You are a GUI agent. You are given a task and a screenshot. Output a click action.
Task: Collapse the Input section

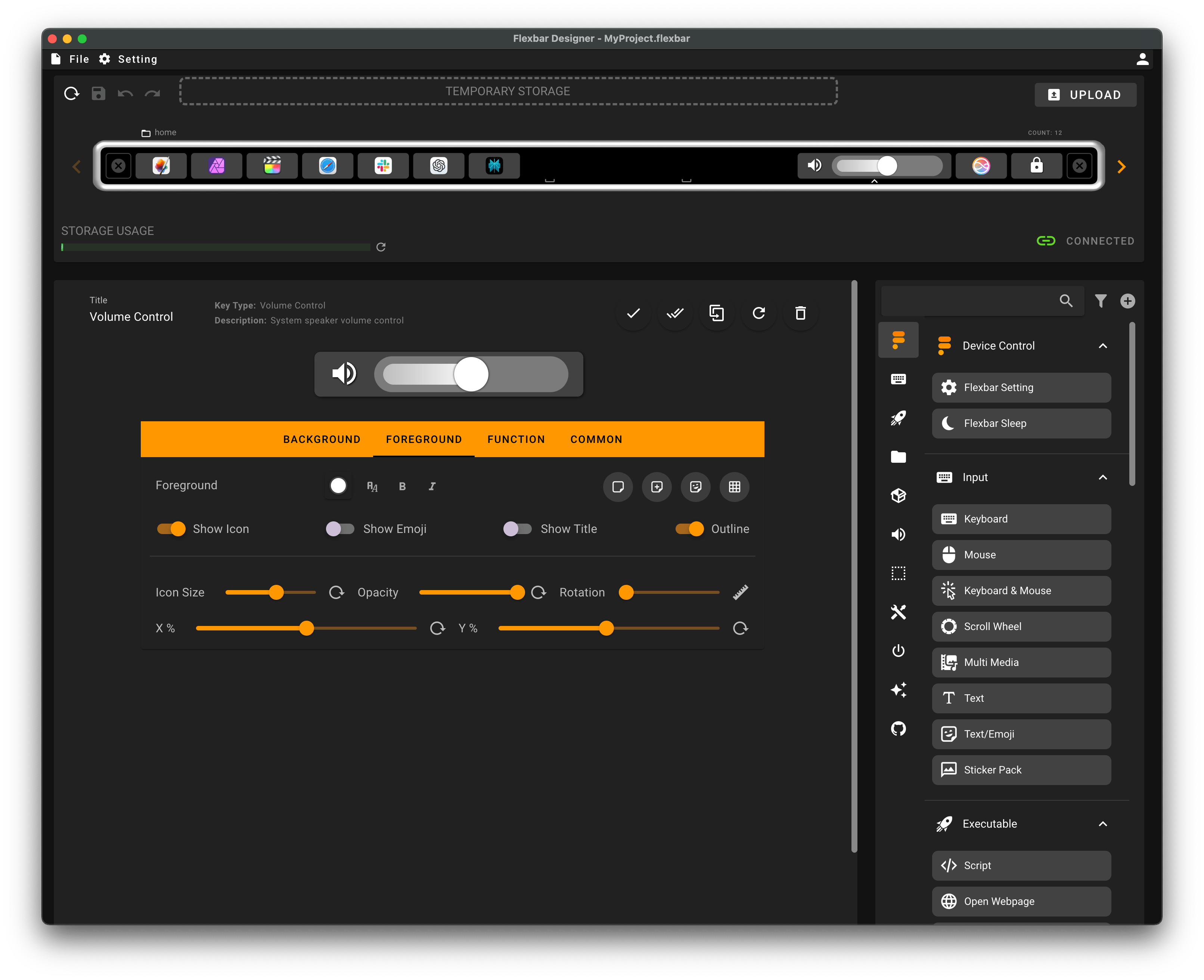[x=1104, y=477]
